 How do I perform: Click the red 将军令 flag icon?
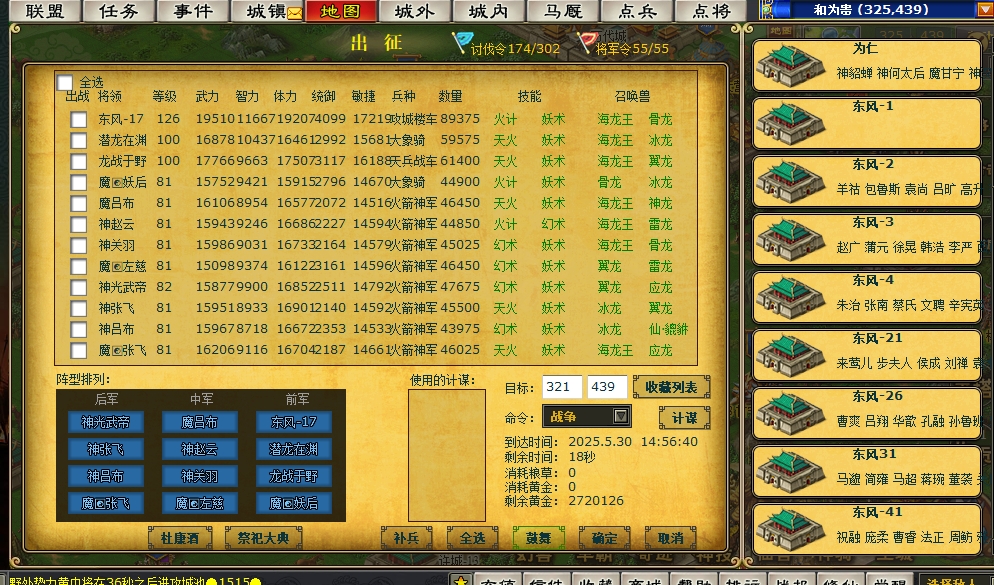click(x=586, y=42)
